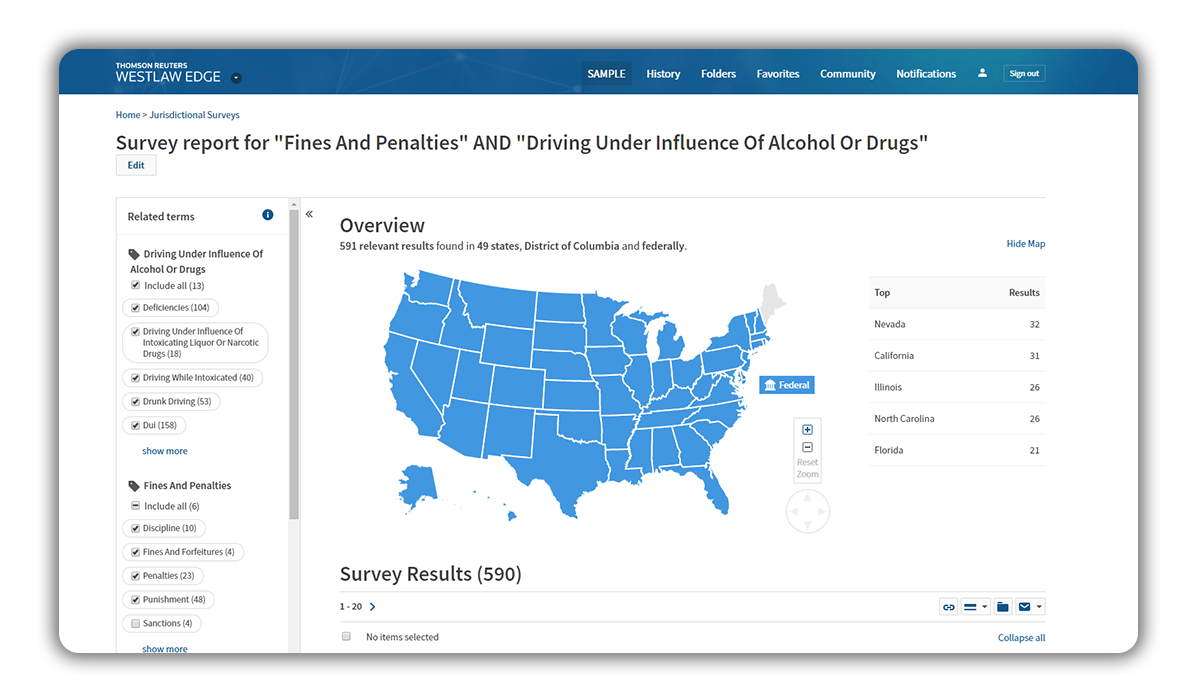This screenshot has height=700, width=1200.
Task: Click the Hide Map link
Action: [1025, 244]
